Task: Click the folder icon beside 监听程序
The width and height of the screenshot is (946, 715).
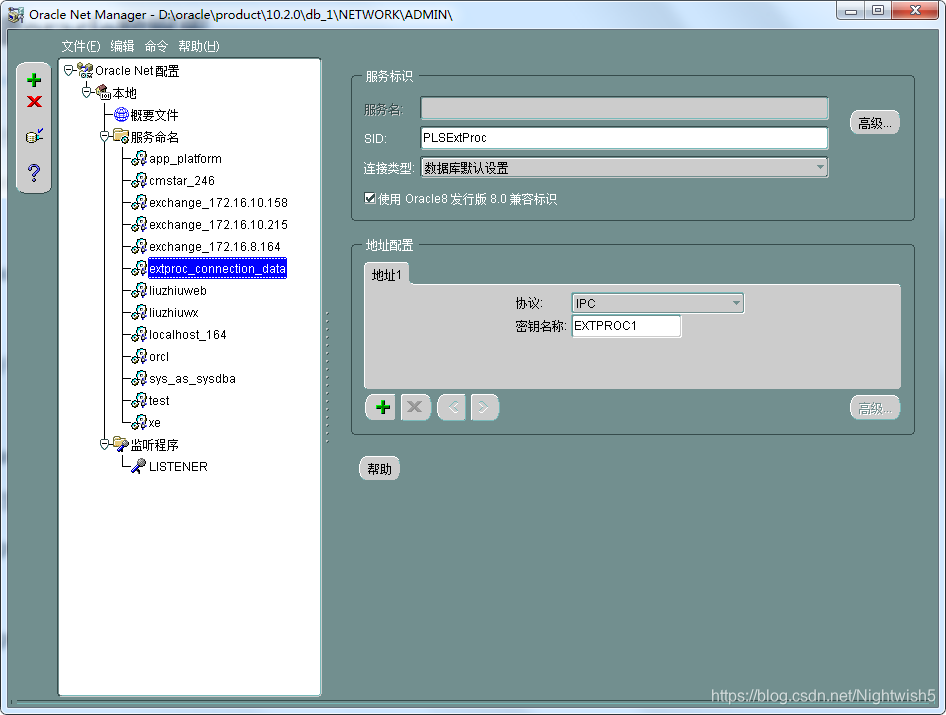Action: (121, 444)
